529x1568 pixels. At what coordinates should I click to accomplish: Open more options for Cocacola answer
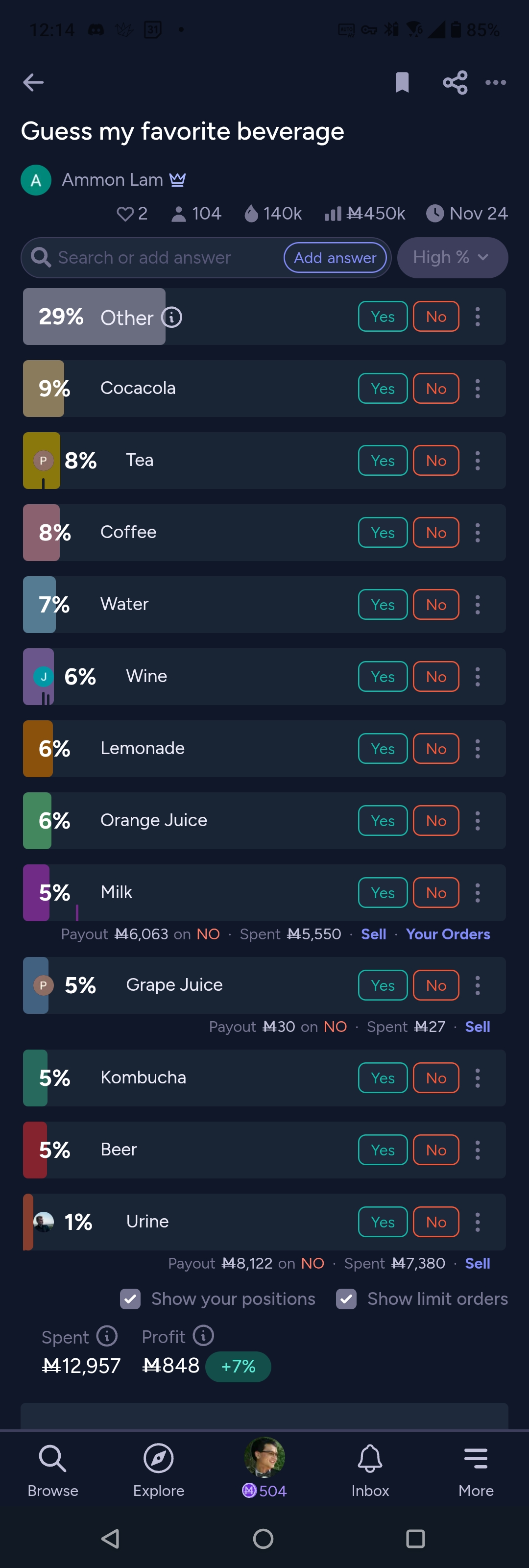pyautogui.click(x=478, y=389)
